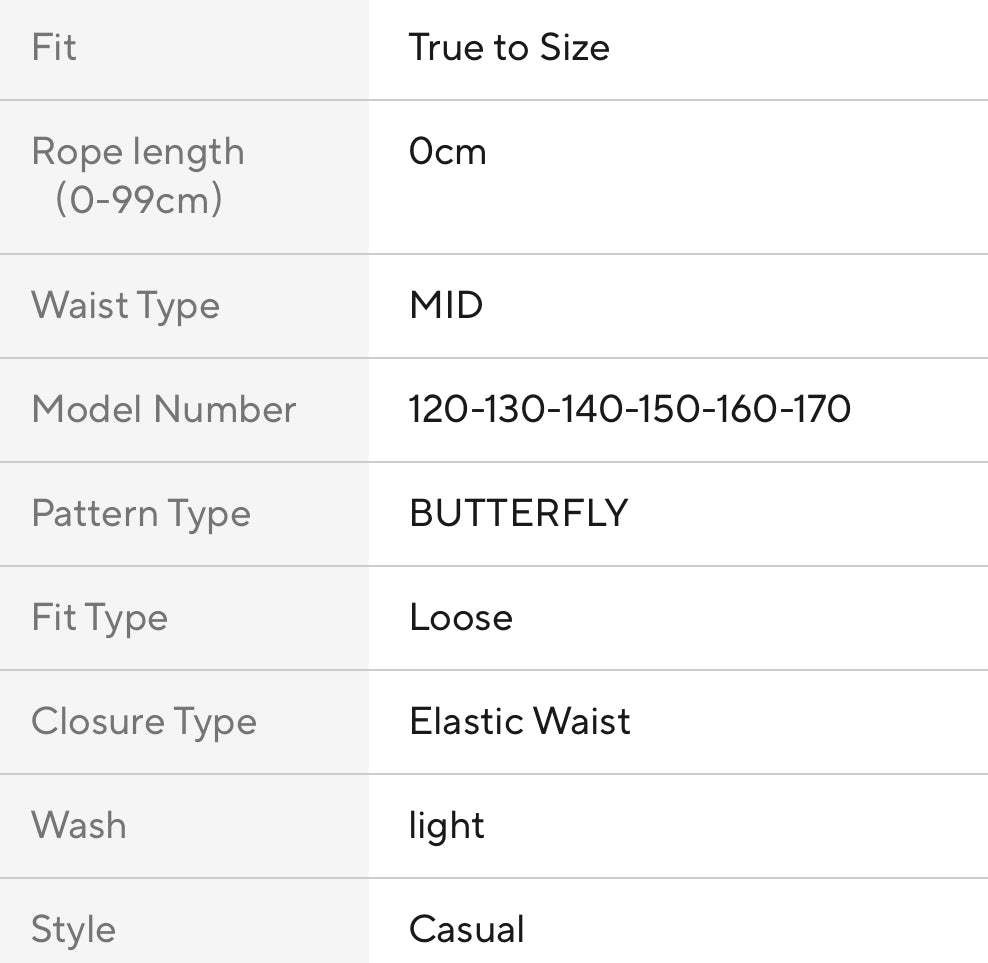
Task: Click the Style label
Action: [x=73, y=929]
